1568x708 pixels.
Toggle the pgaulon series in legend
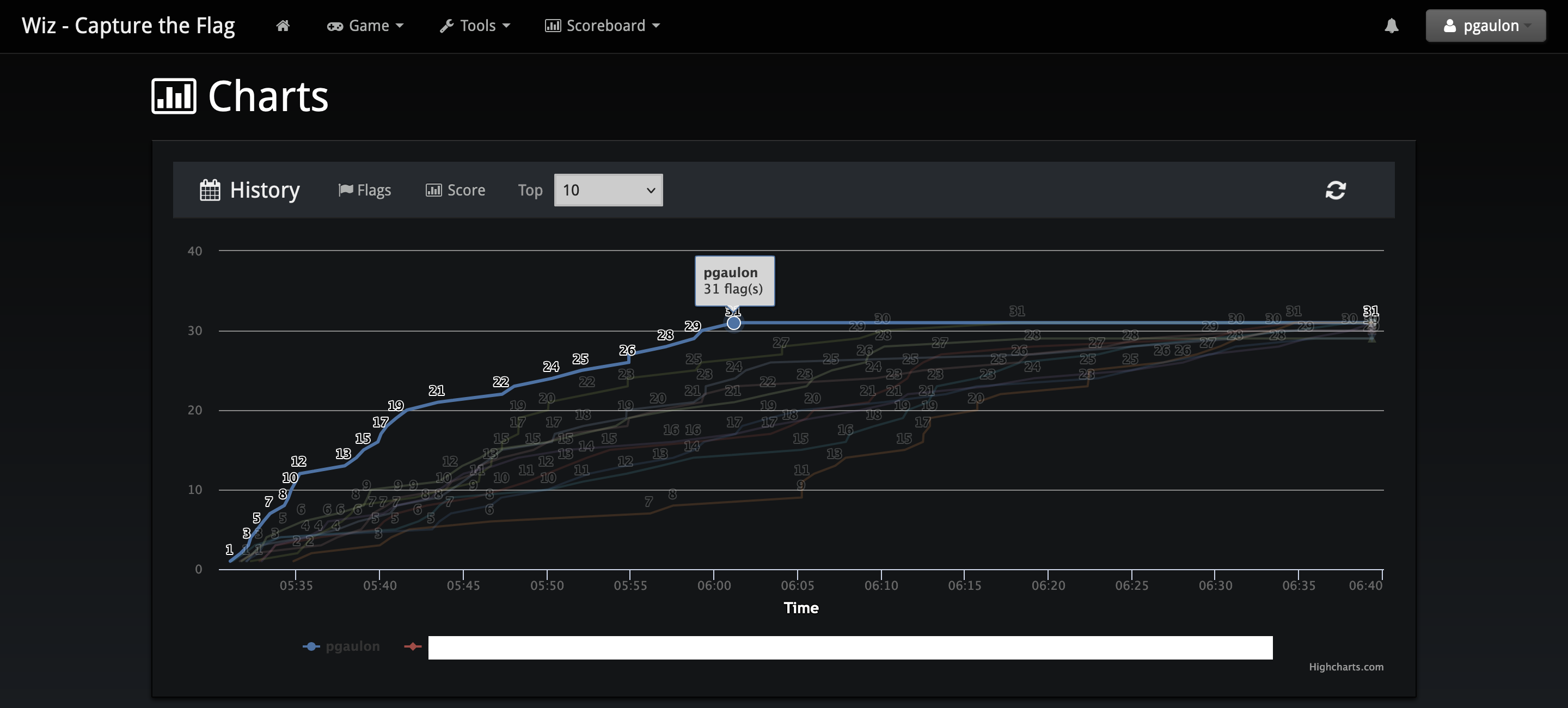click(x=341, y=646)
